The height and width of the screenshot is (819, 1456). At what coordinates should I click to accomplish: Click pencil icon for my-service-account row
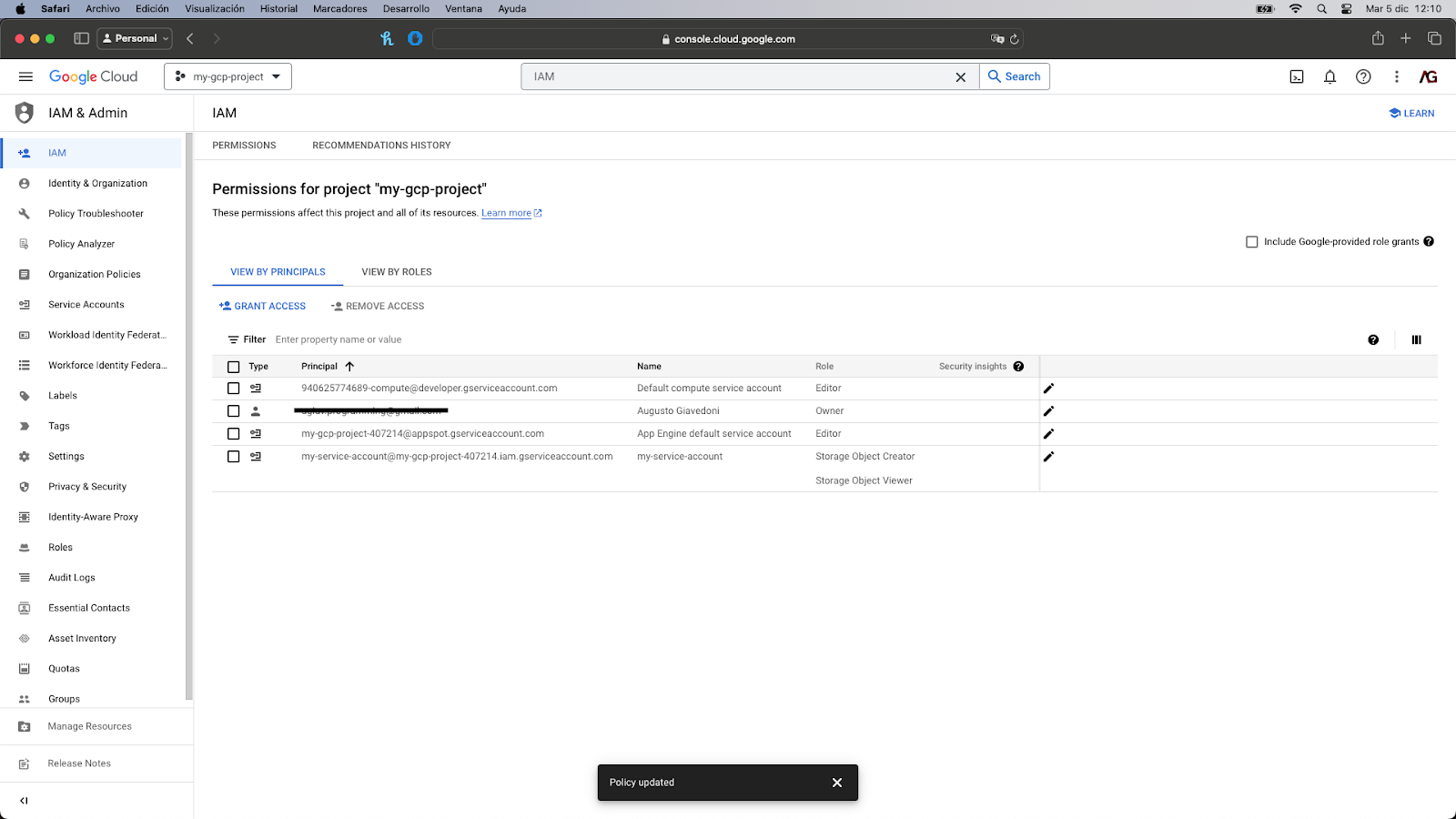(x=1048, y=457)
